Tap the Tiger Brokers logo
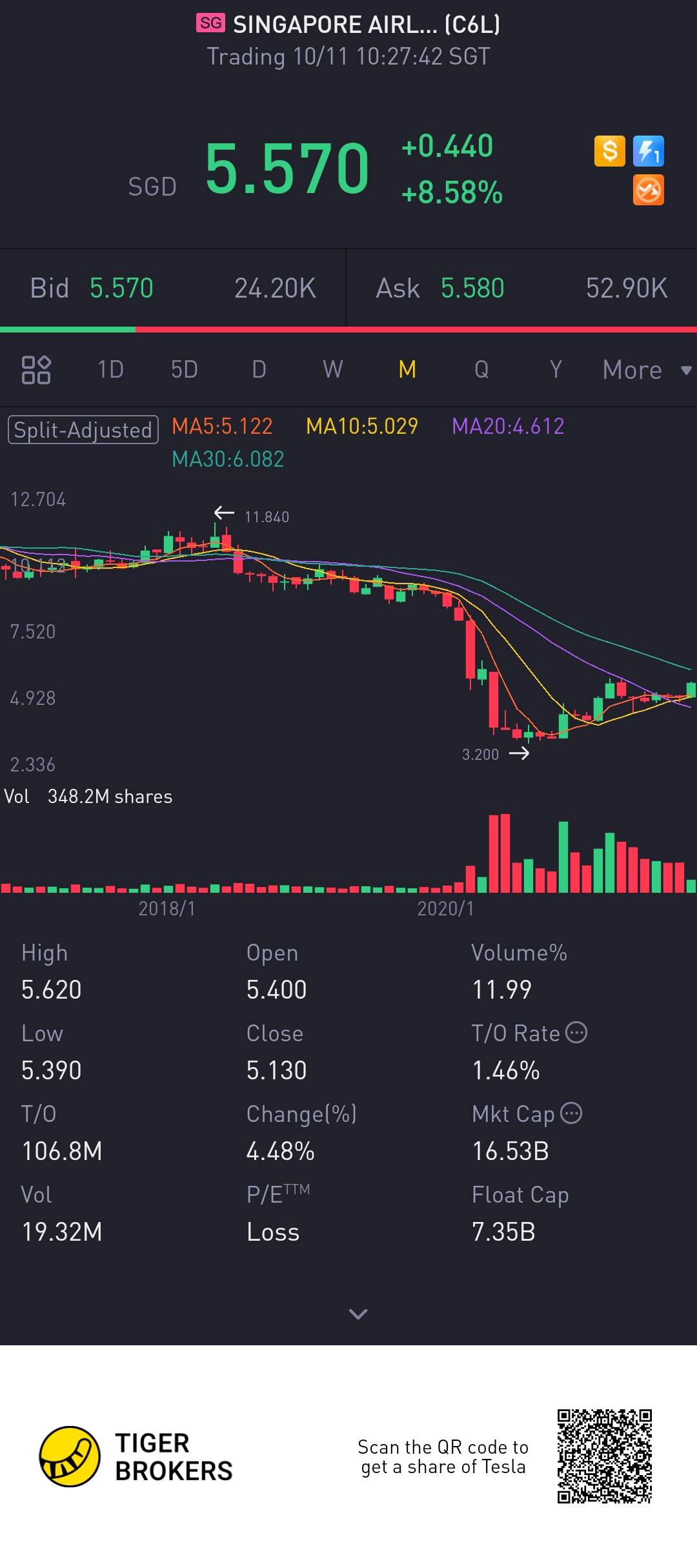697x1568 pixels. 70,1457
